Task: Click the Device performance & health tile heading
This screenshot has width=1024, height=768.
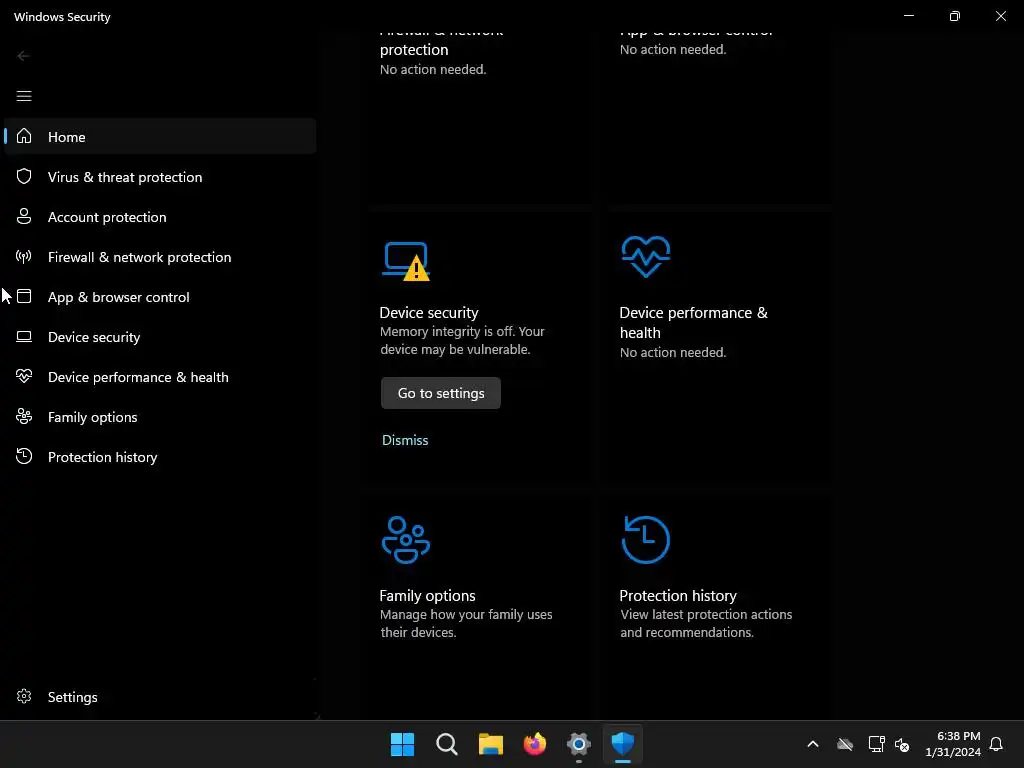Action: 694,323
